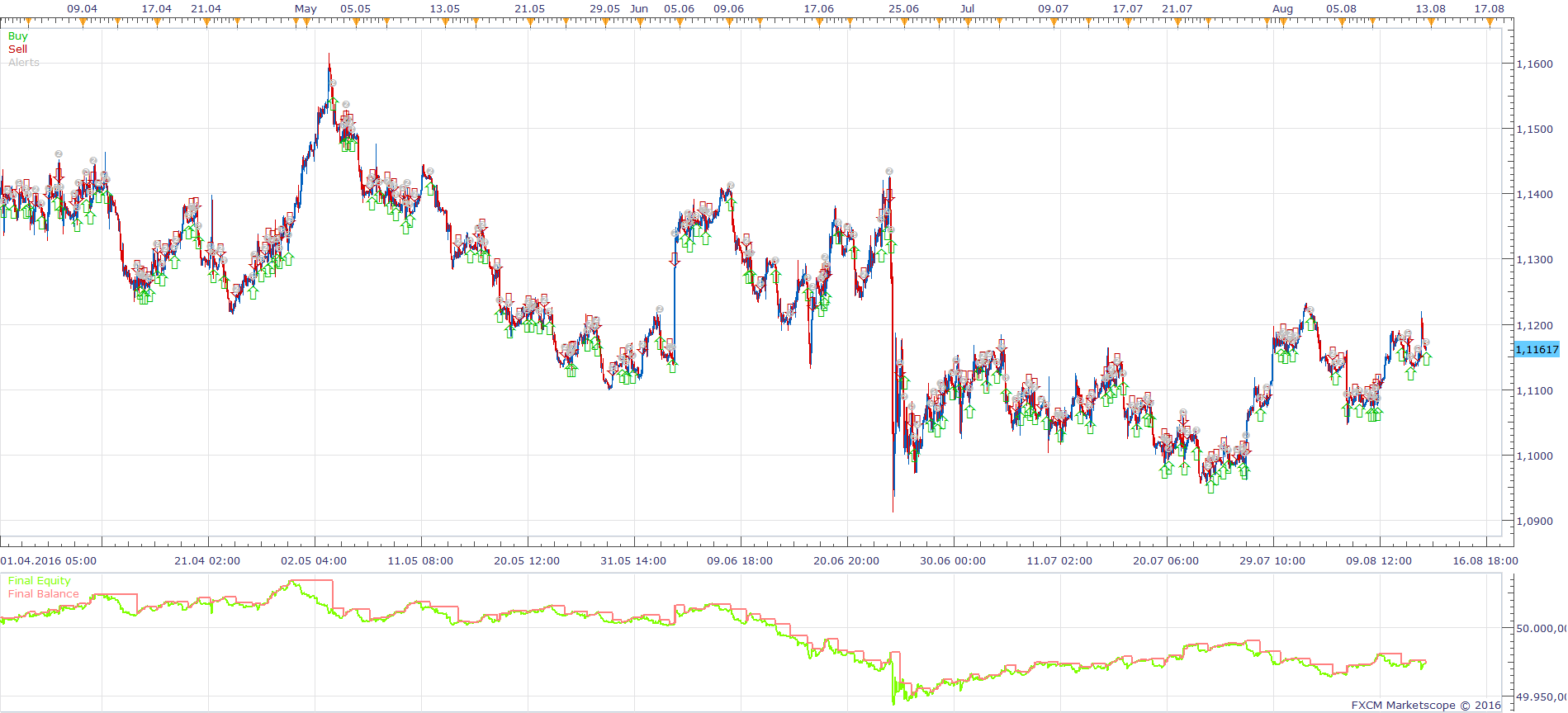Click the 09.06 18:00 time label
Viewport: 1568px width, 713px height.
tap(740, 561)
